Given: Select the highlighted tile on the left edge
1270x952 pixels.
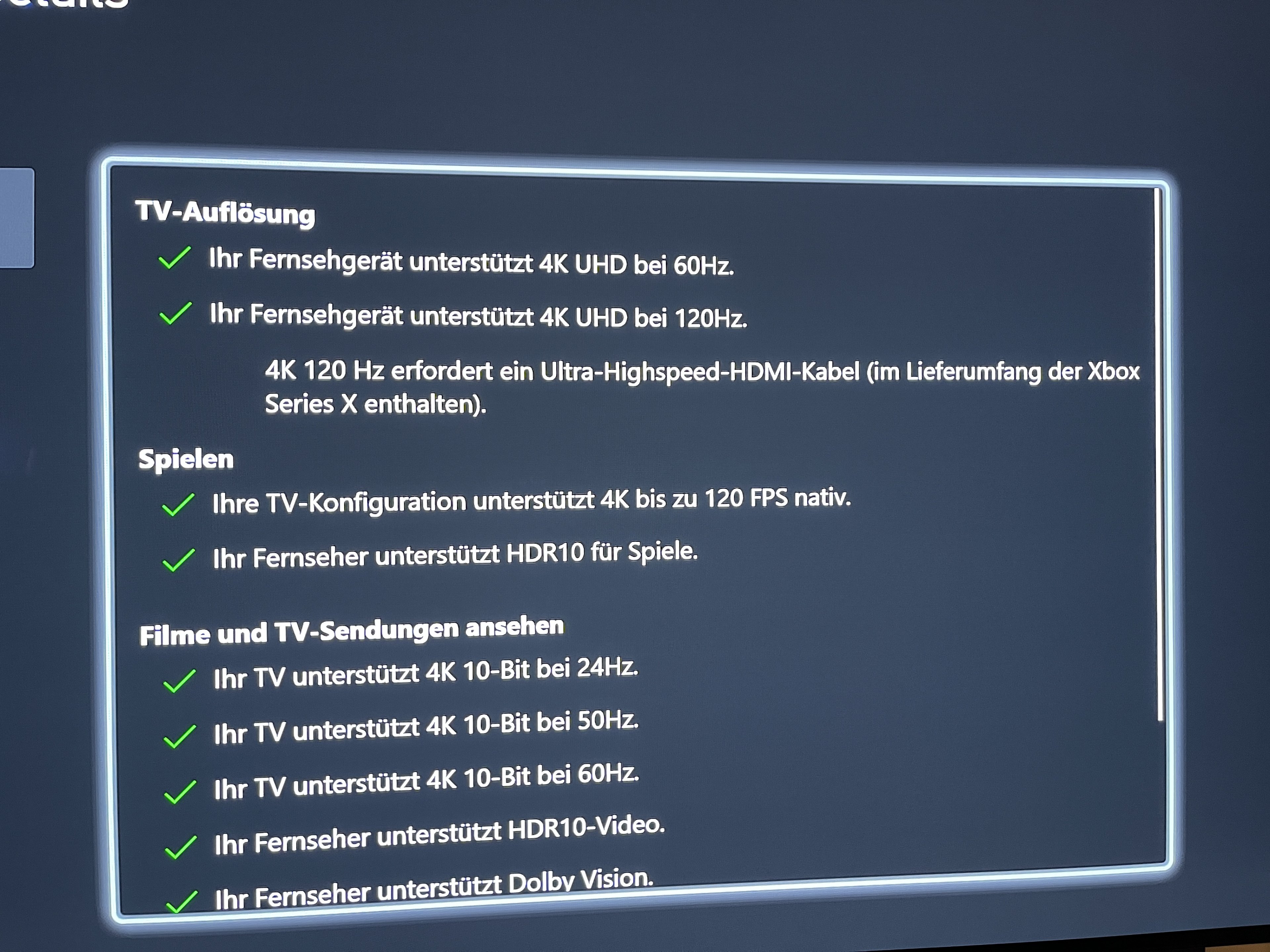Looking at the screenshot, I should click(17, 218).
